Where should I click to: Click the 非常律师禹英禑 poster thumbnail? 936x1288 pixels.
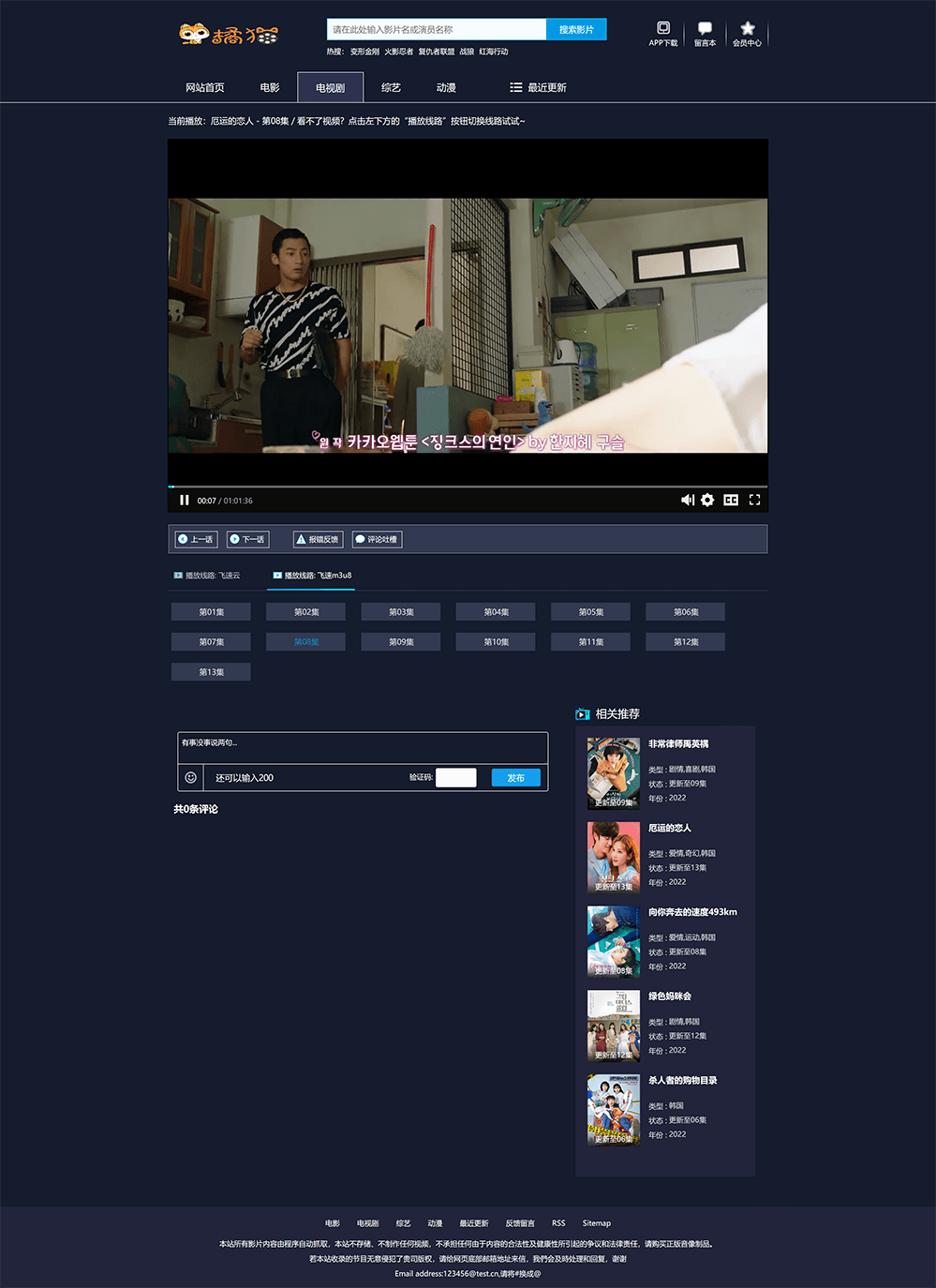click(613, 772)
